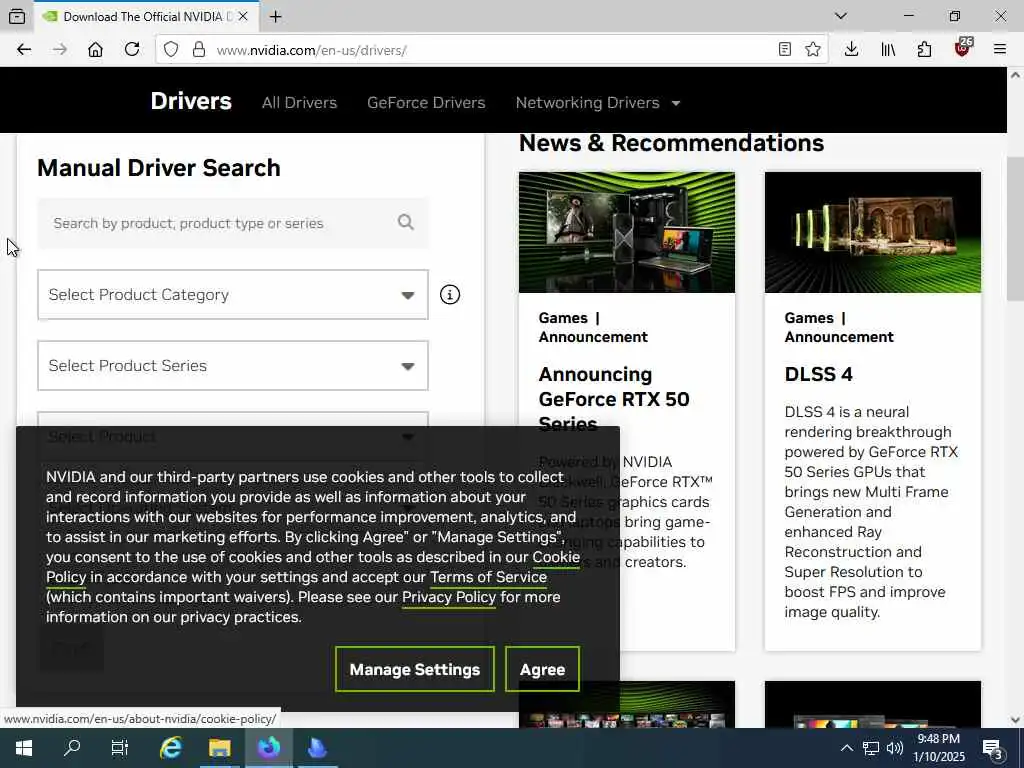The width and height of the screenshot is (1024, 768).
Task: Go back to the previous page
Action: click(24, 50)
